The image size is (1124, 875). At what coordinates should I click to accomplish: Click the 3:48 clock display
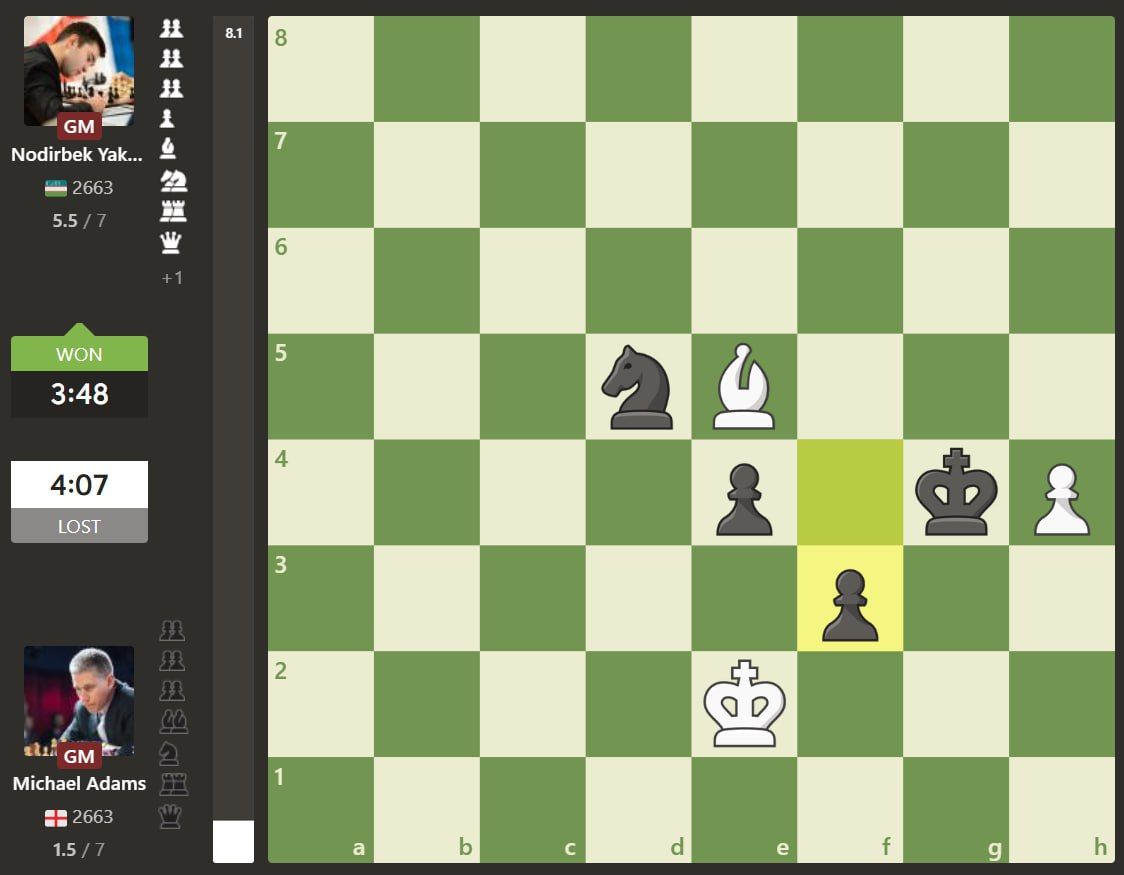pos(79,394)
